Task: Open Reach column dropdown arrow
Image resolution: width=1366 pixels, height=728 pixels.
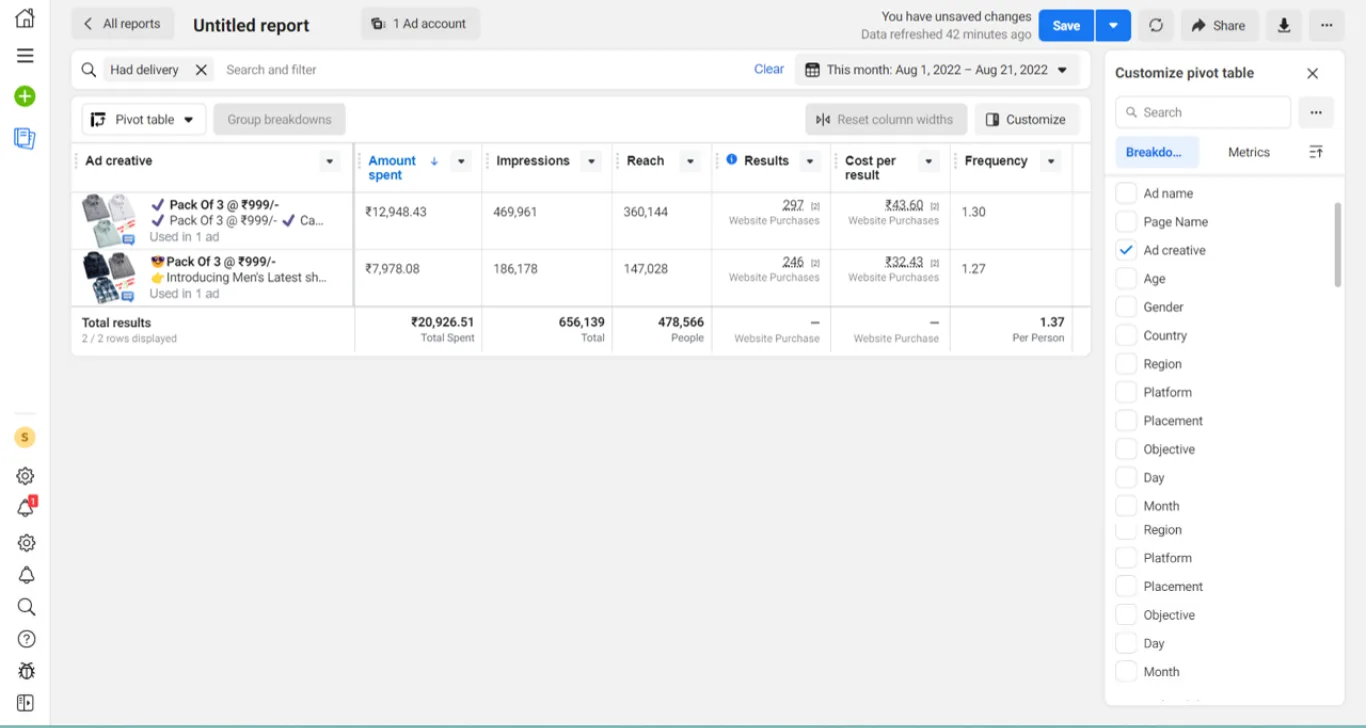Action: pos(689,161)
